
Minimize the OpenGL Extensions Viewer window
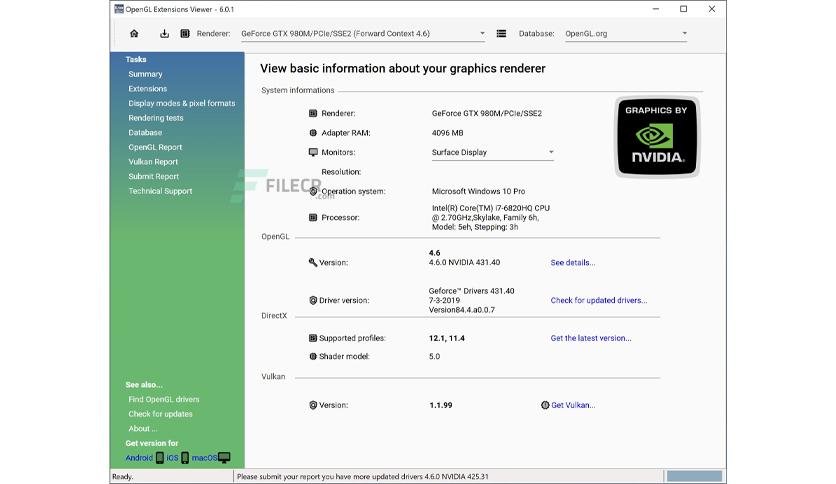(656, 9)
